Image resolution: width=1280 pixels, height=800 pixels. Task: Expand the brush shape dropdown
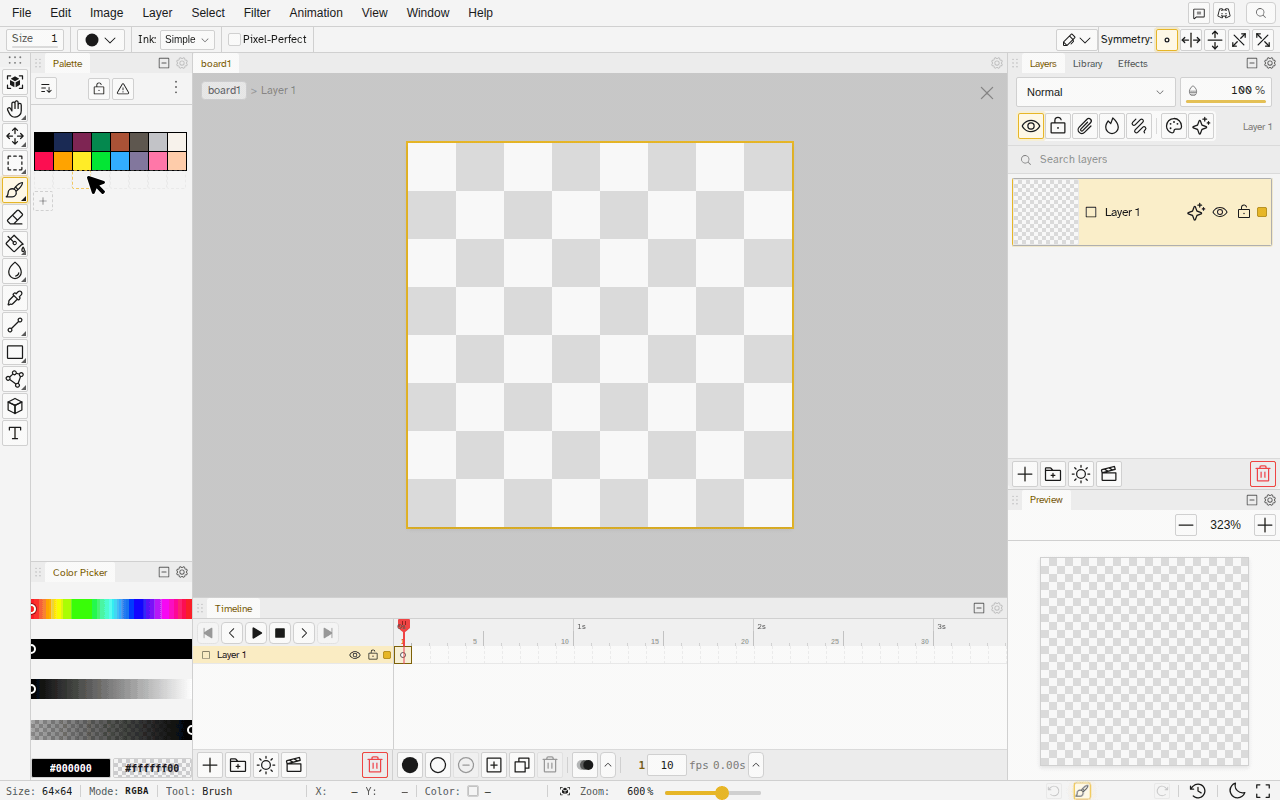tap(101, 40)
